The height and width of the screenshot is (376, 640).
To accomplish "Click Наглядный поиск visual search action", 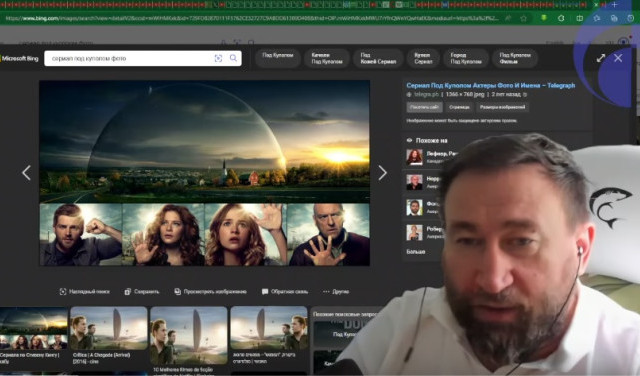I will [x=84, y=291].
